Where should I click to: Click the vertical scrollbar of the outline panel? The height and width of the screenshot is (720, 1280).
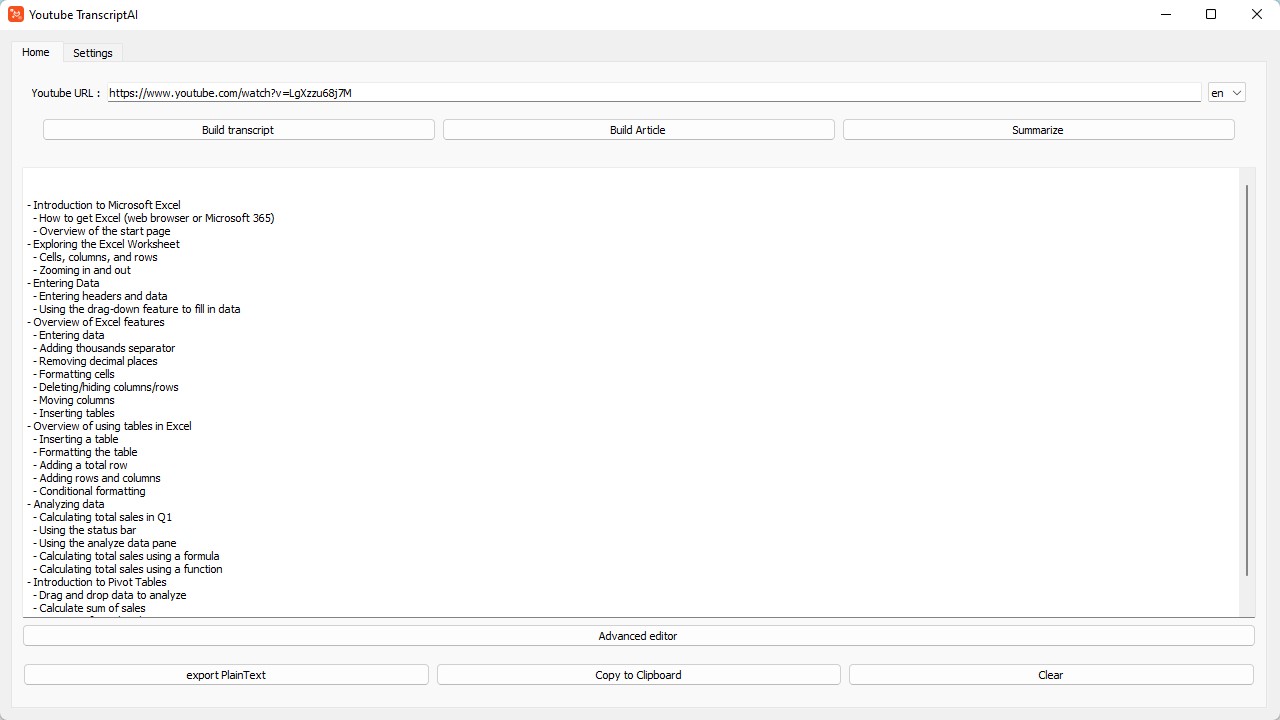pyautogui.click(x=1247, y=380)
